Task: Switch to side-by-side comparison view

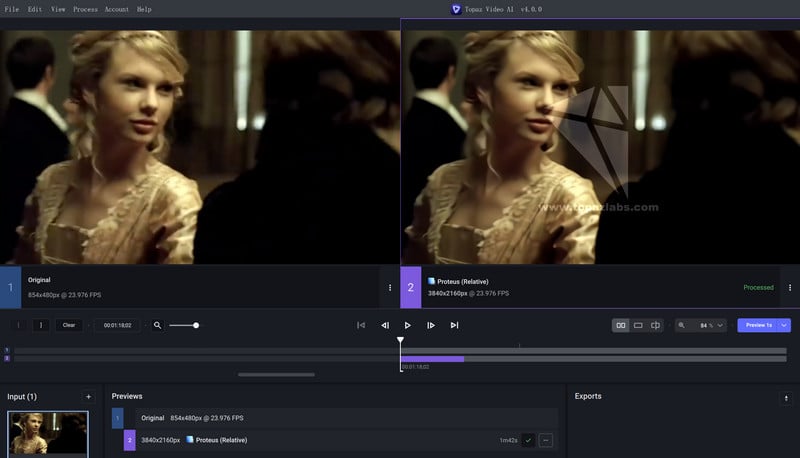Action: (x=621, y=325)
